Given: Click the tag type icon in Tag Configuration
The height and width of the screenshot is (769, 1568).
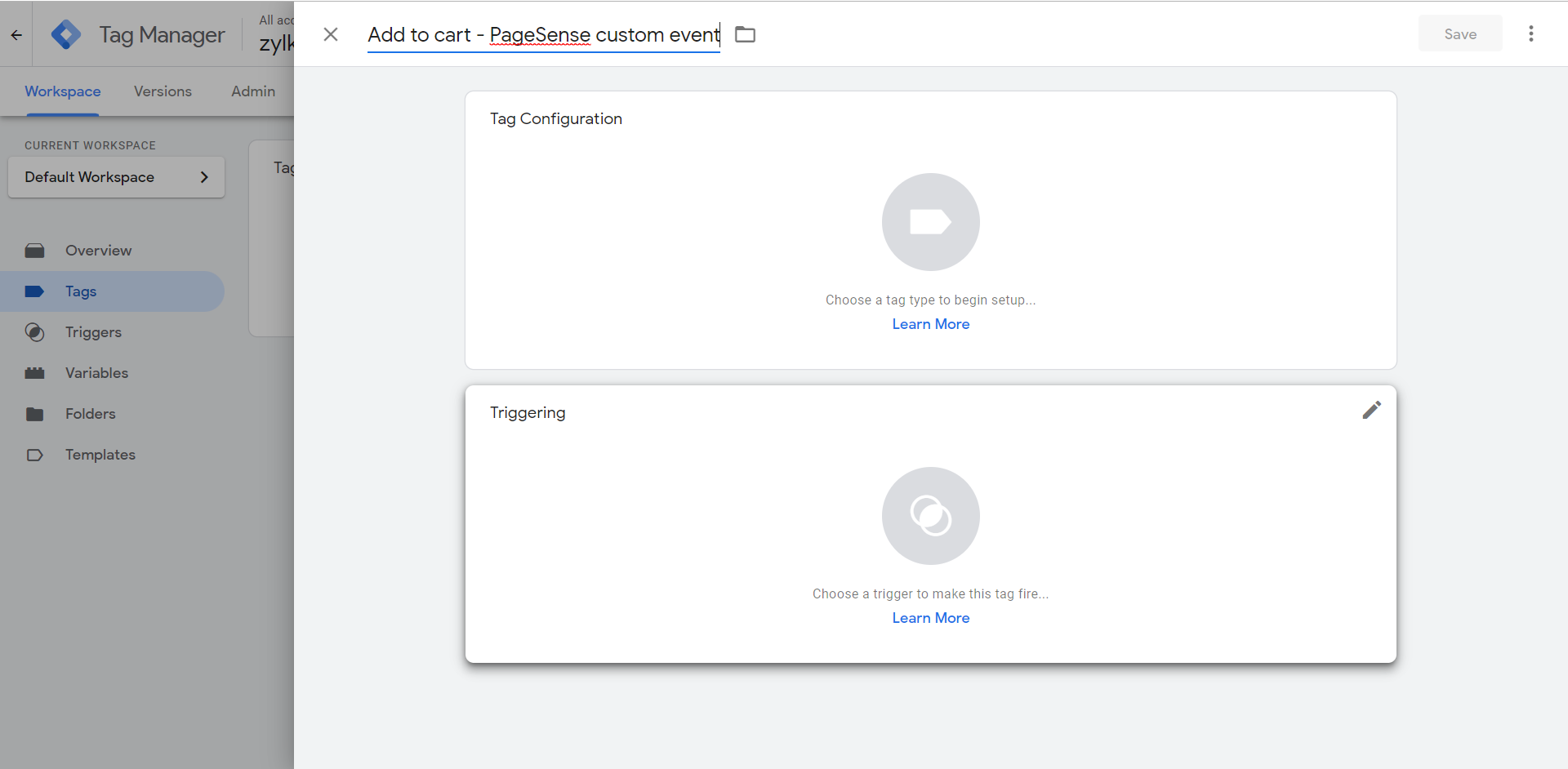Looking at the screenshot, I should point(931,222).
